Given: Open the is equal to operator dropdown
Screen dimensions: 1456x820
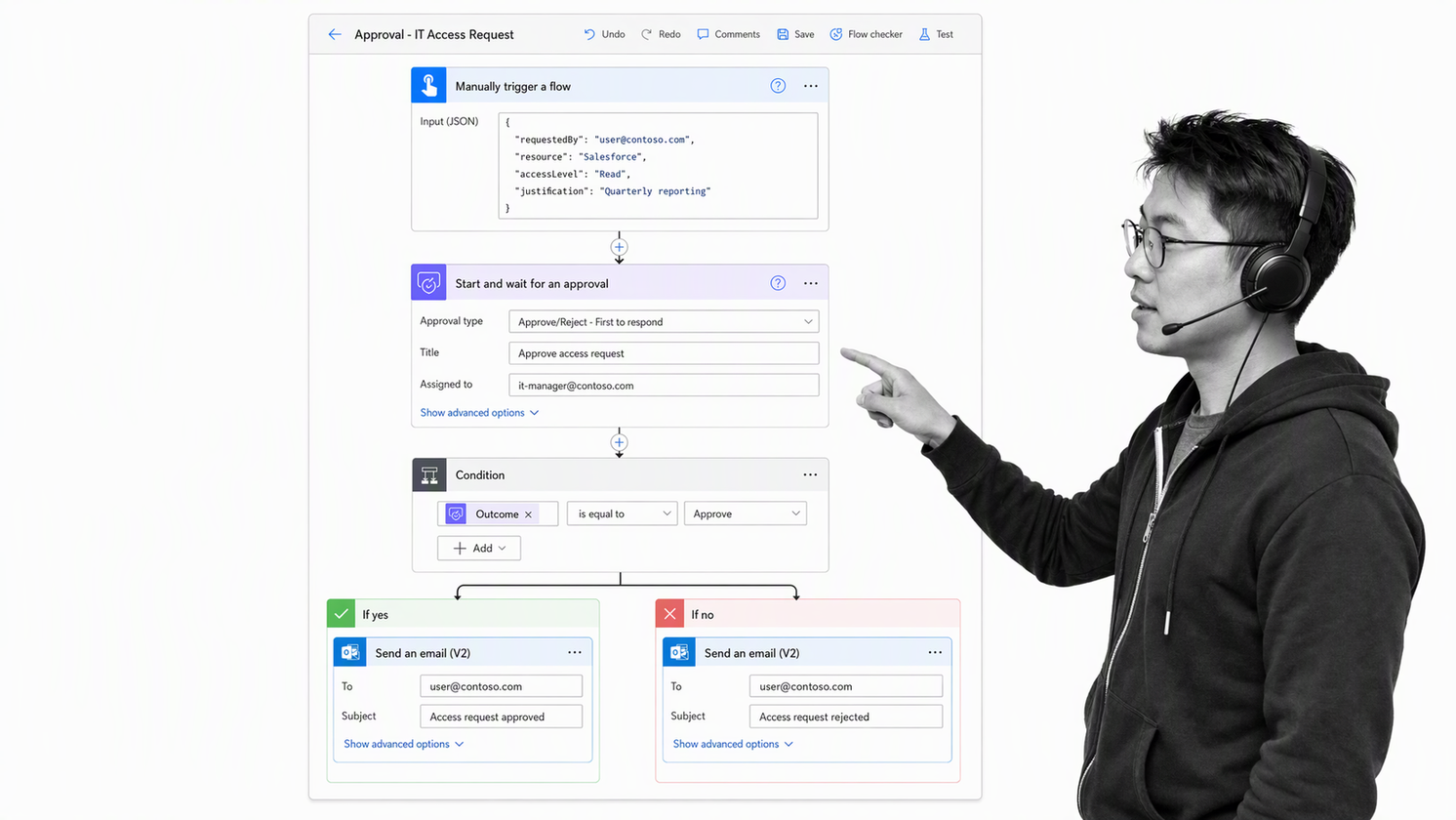Looking at the screenshot, I should [x=622, y=513].
